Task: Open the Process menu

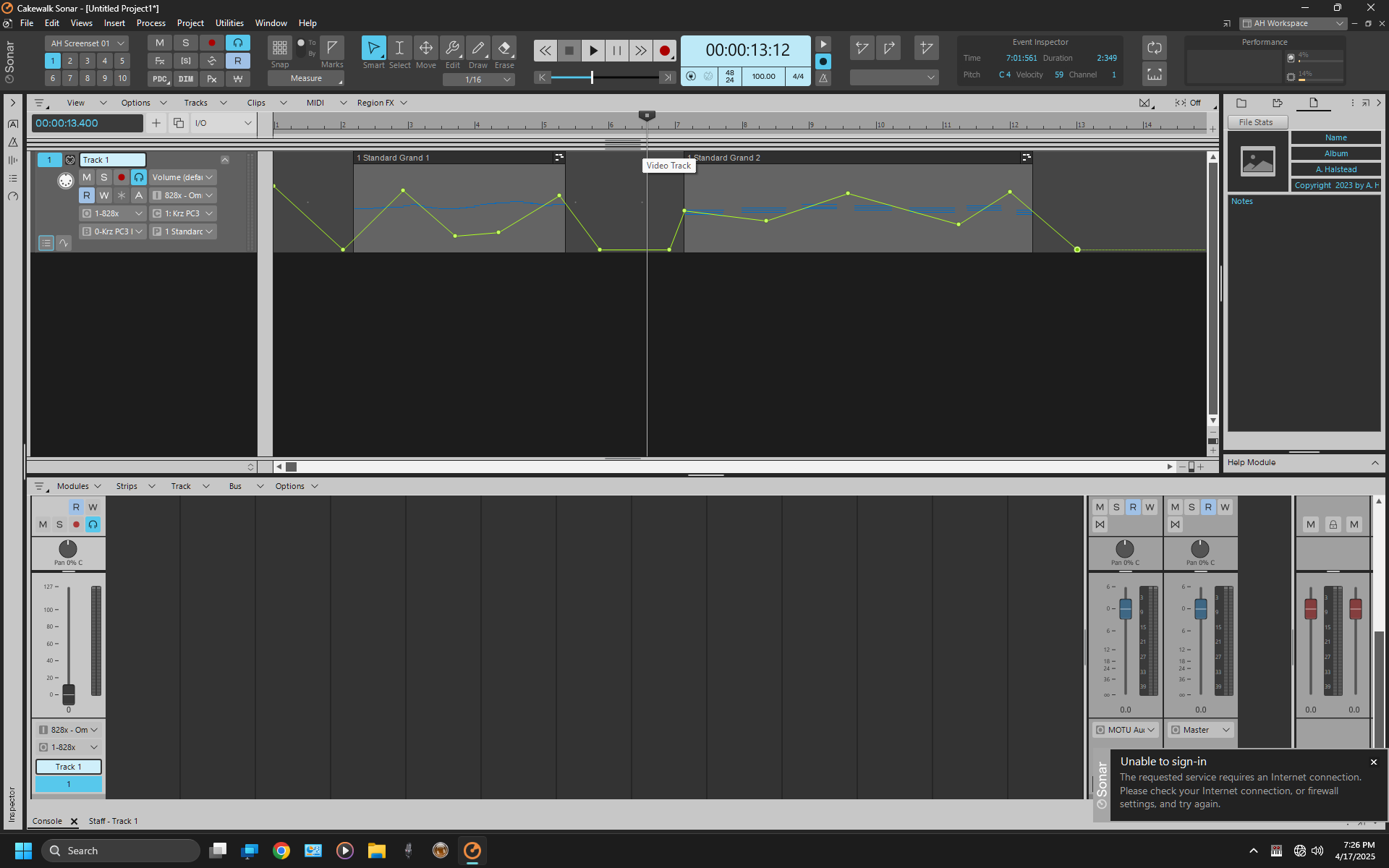Action: 150,23
